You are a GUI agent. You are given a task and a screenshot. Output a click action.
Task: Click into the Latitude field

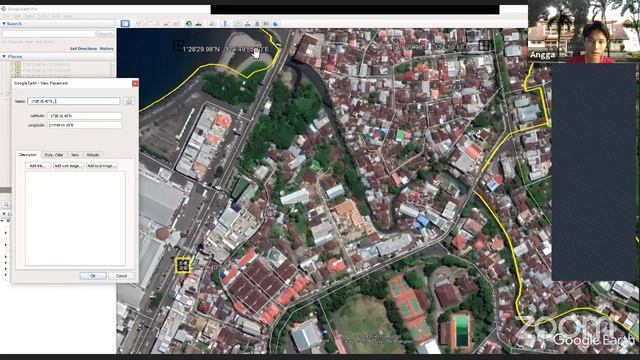[x=84, y=116]
